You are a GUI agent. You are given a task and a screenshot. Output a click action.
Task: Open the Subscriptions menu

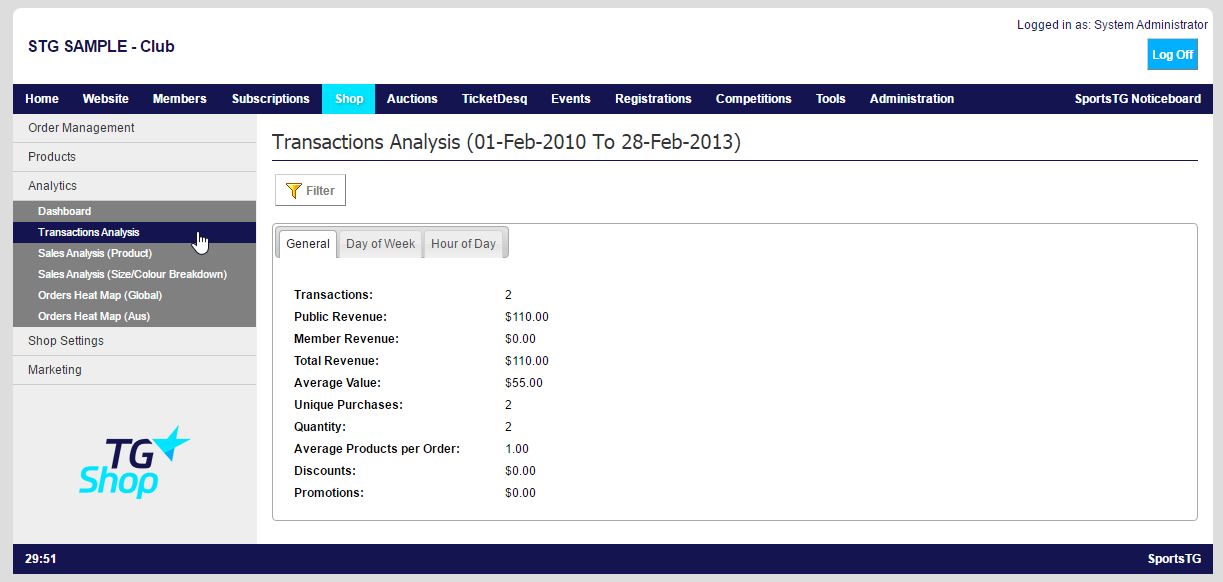(271, 99)
